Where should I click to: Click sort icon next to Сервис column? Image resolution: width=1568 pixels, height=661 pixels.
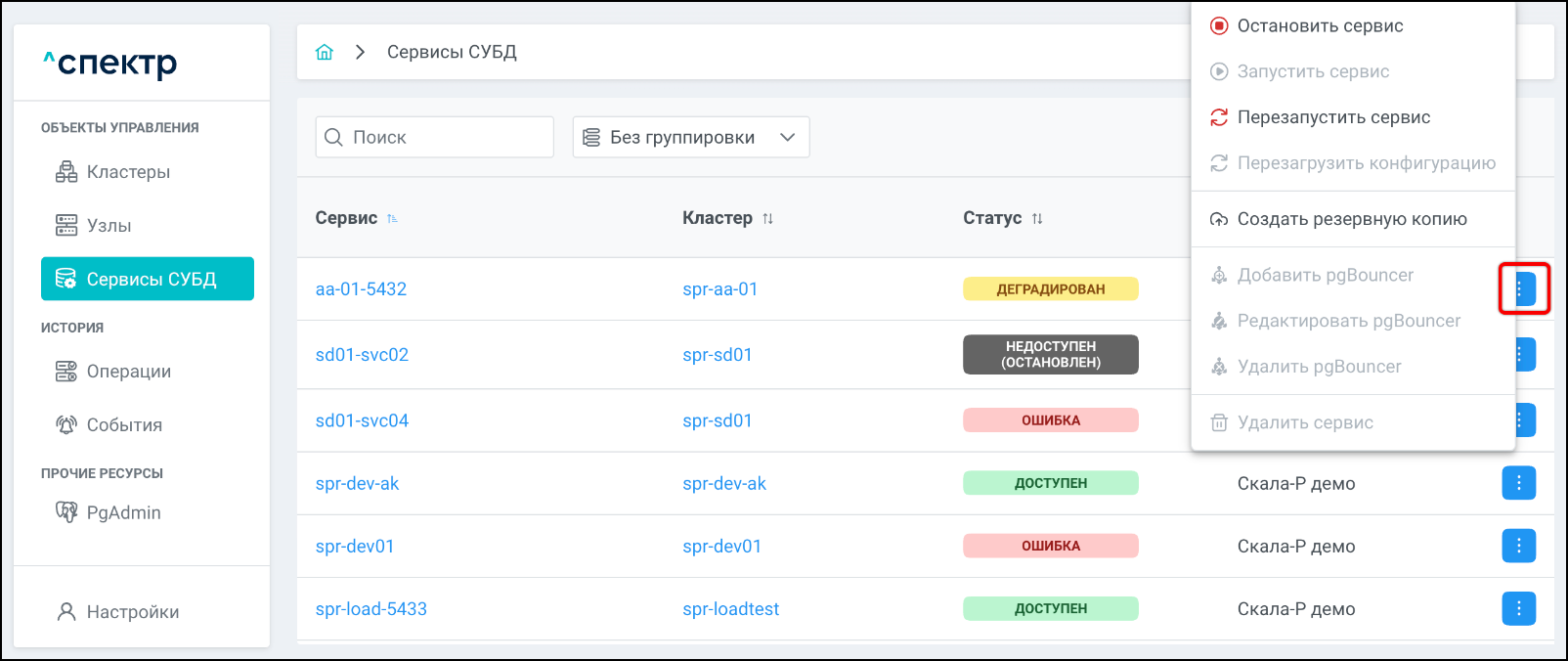392,218
